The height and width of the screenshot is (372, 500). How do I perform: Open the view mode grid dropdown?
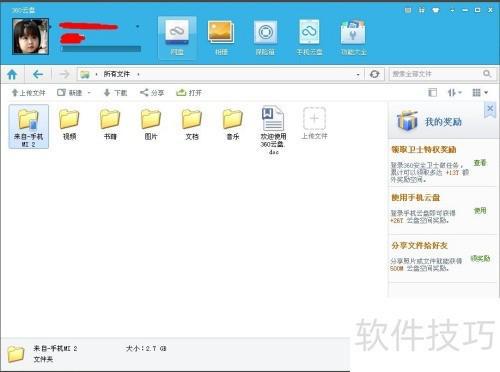[x=480, y=92]
